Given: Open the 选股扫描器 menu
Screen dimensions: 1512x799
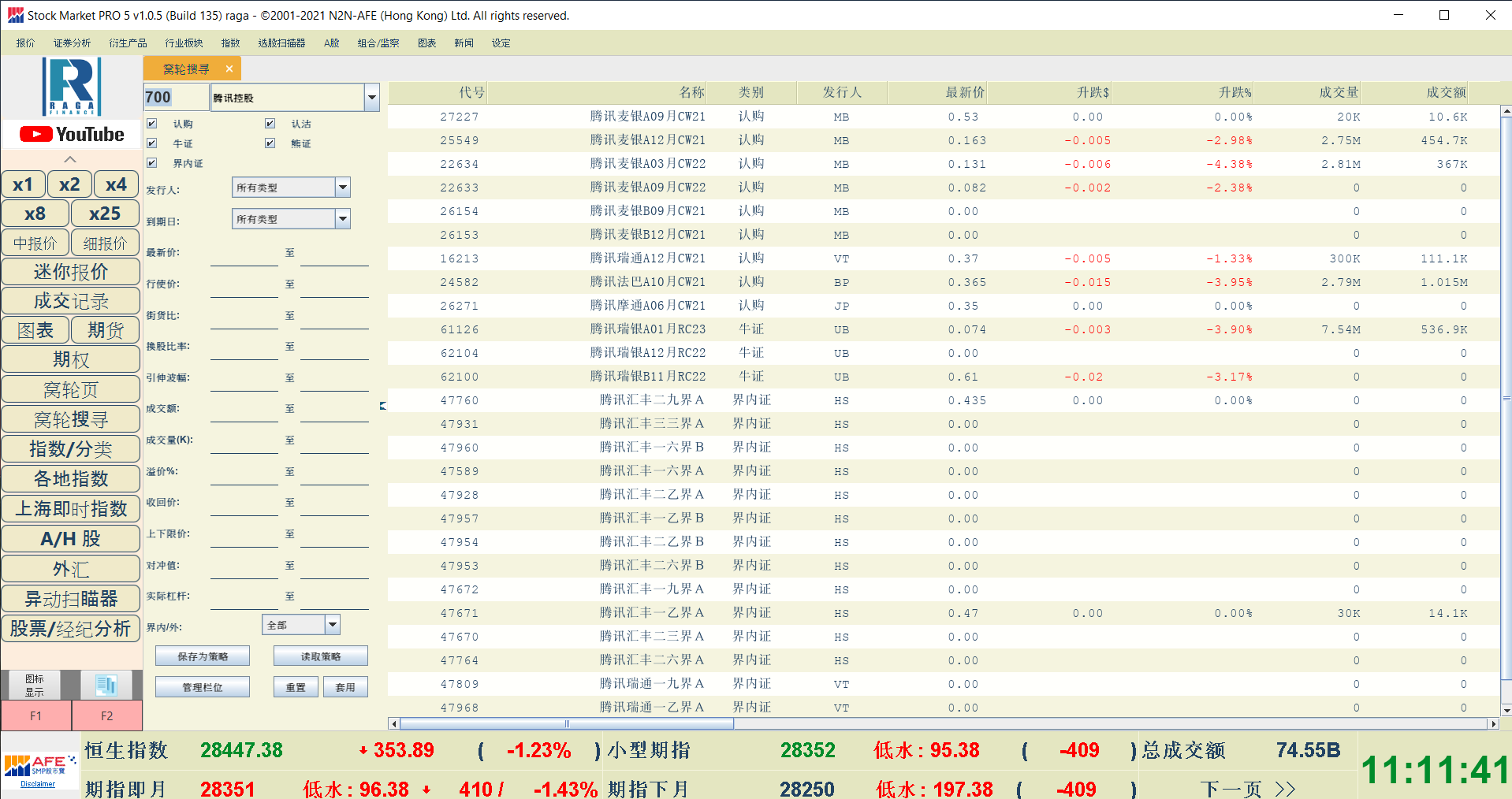Looking at the screenshot, I should [x=281, y=43].
